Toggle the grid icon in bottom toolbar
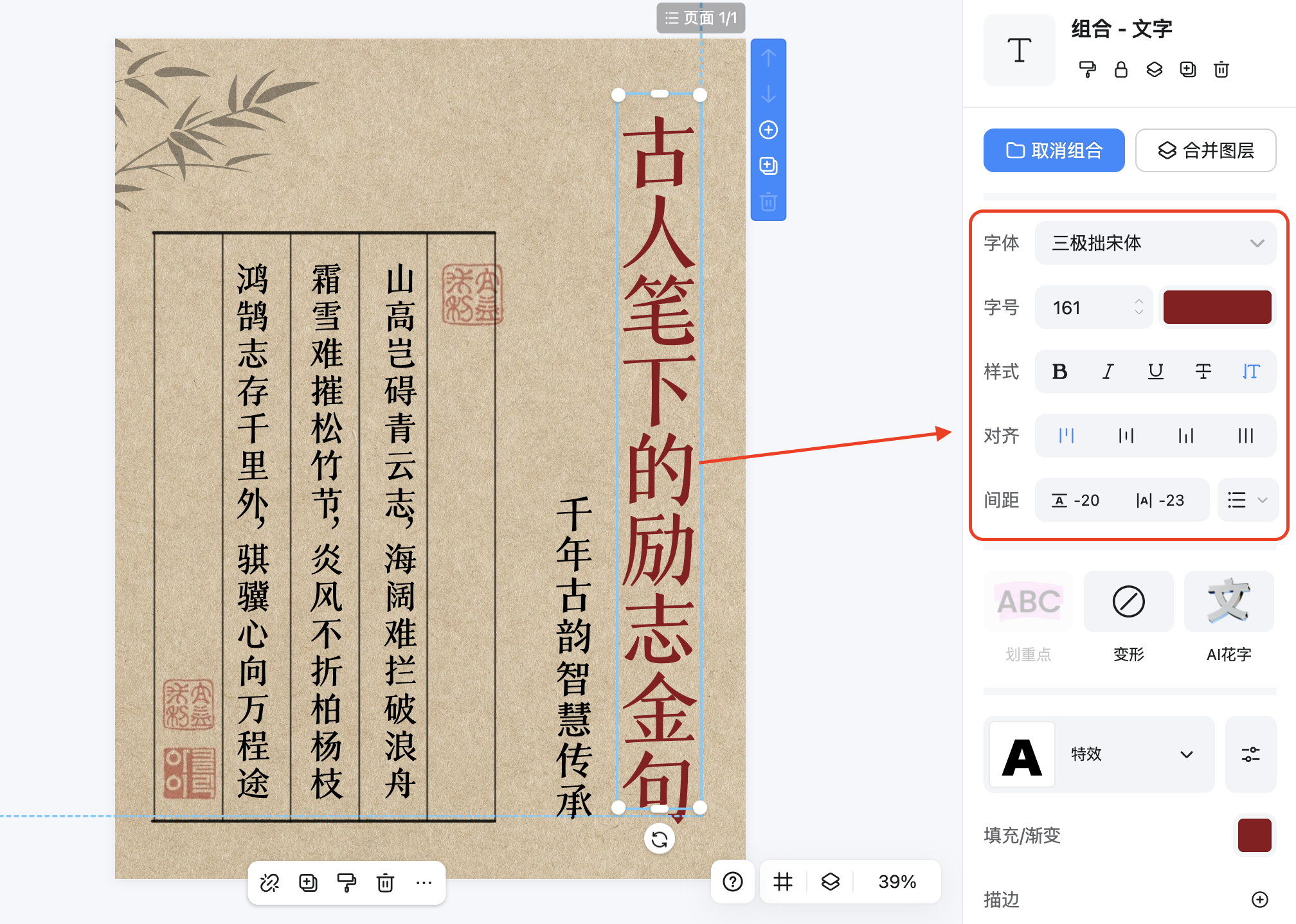 tap(782, 882)
